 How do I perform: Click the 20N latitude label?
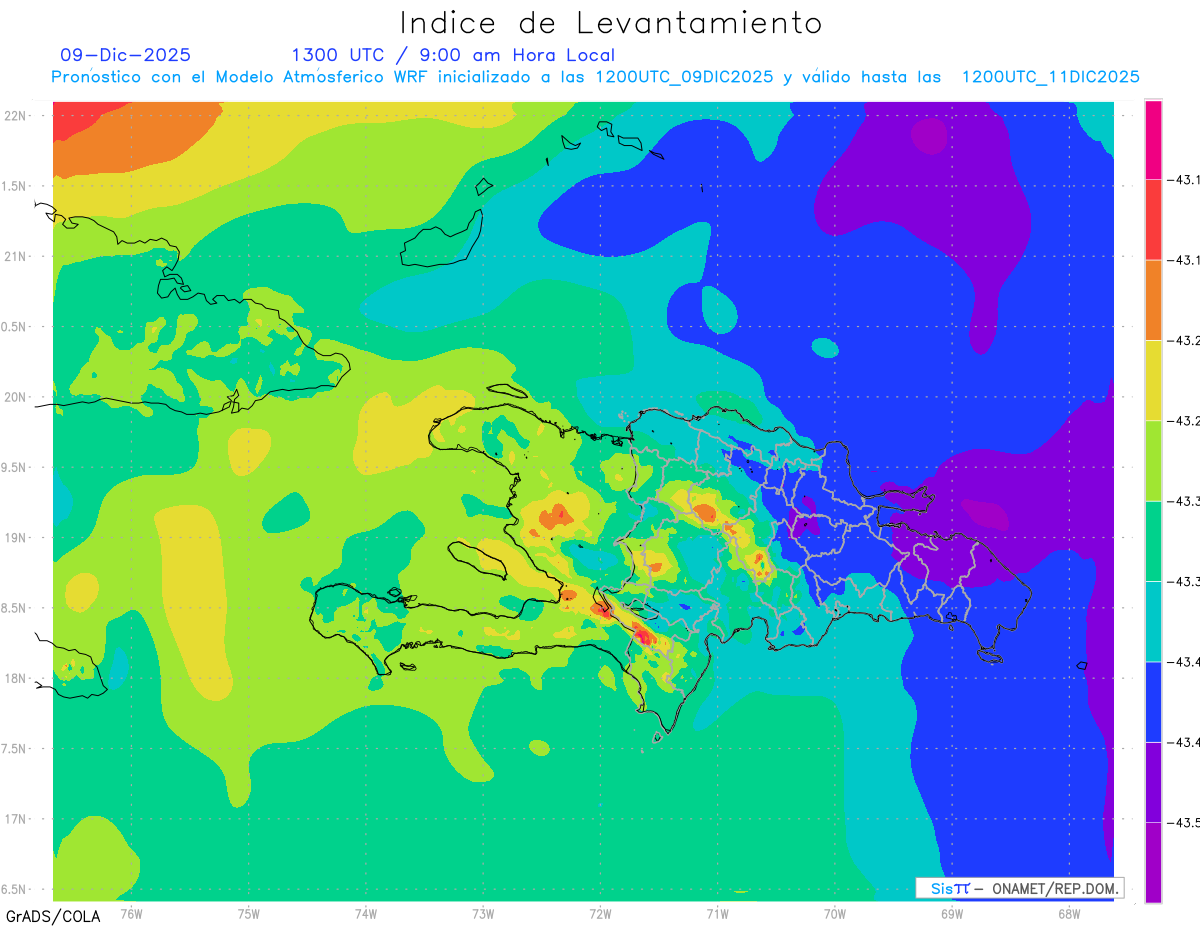(17, 397)
